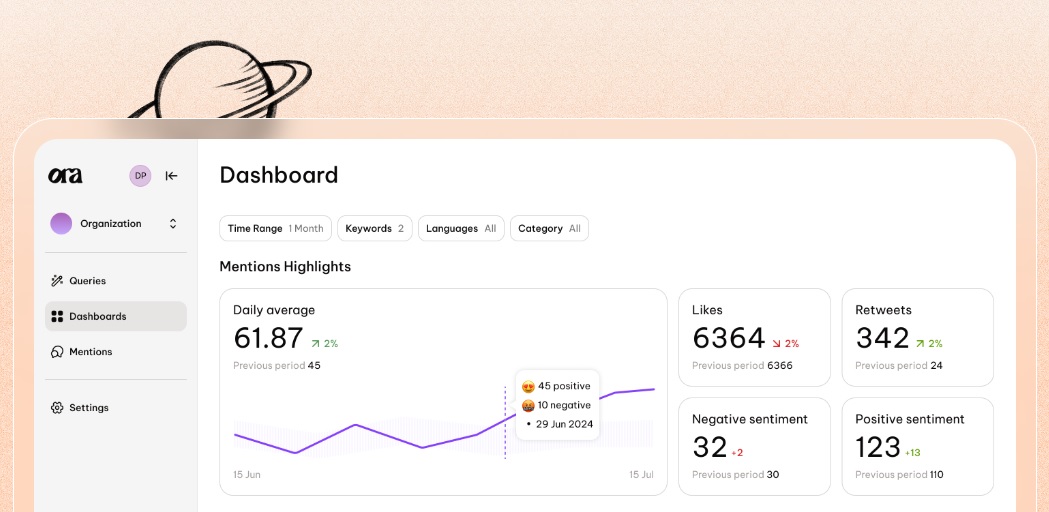The width and height of the screenshot is (1049, 512).
Task: Click the 45 positive tooltip text
Action: tap(564, 386)
